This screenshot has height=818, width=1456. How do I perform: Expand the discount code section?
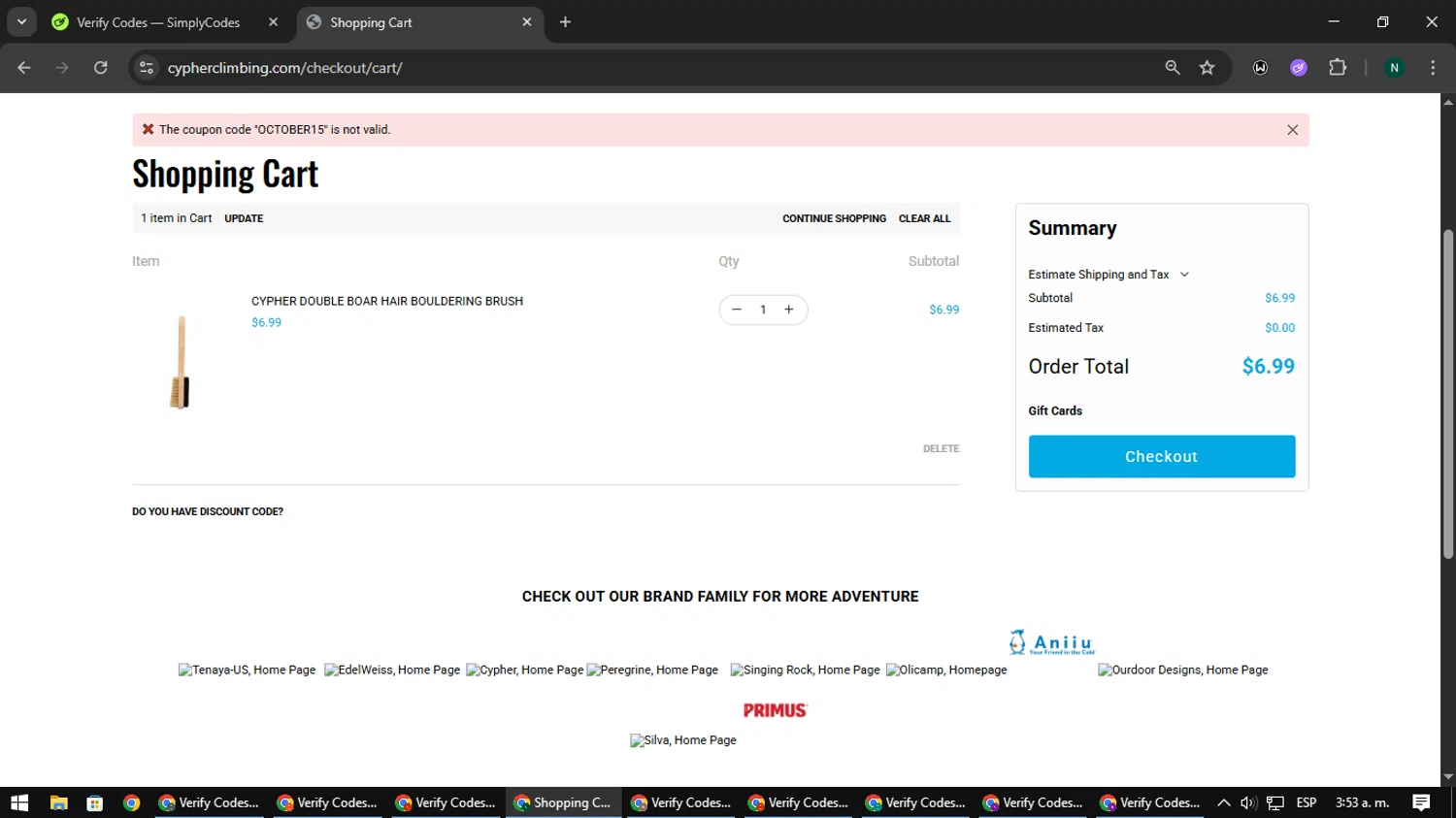[208, 511]
